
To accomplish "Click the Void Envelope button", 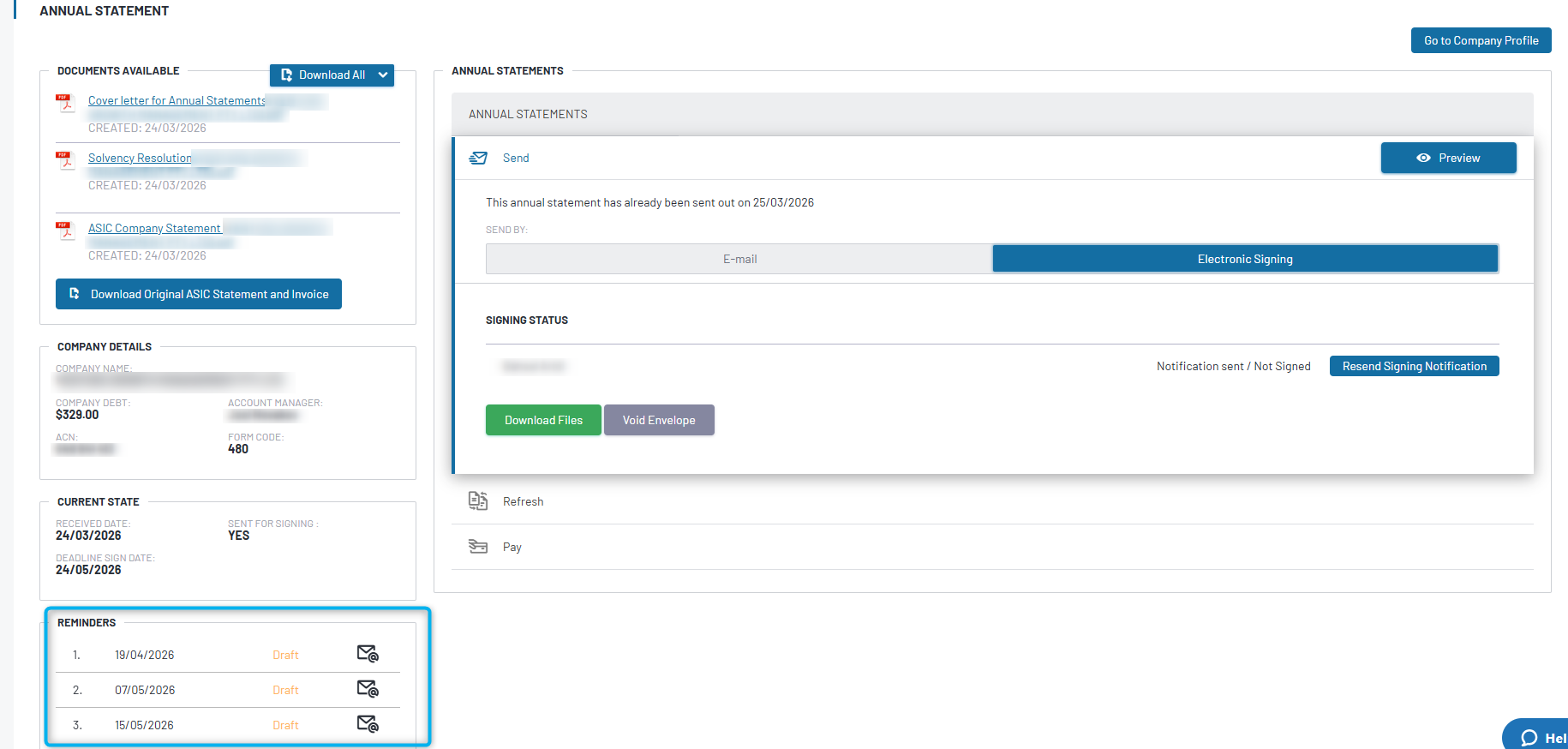I will [659, 420].
